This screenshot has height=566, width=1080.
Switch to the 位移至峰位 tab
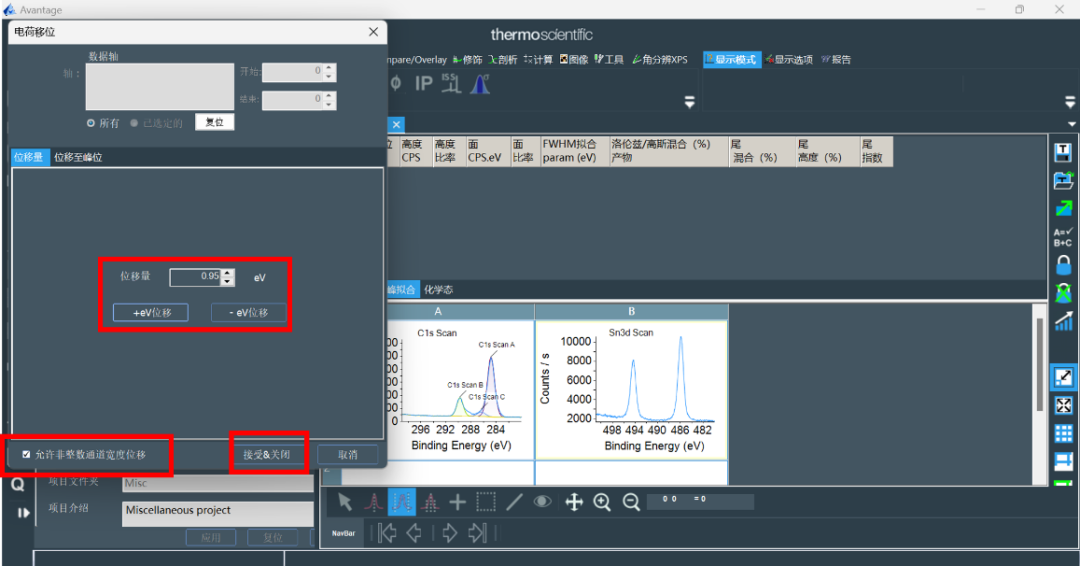(78, 157)
